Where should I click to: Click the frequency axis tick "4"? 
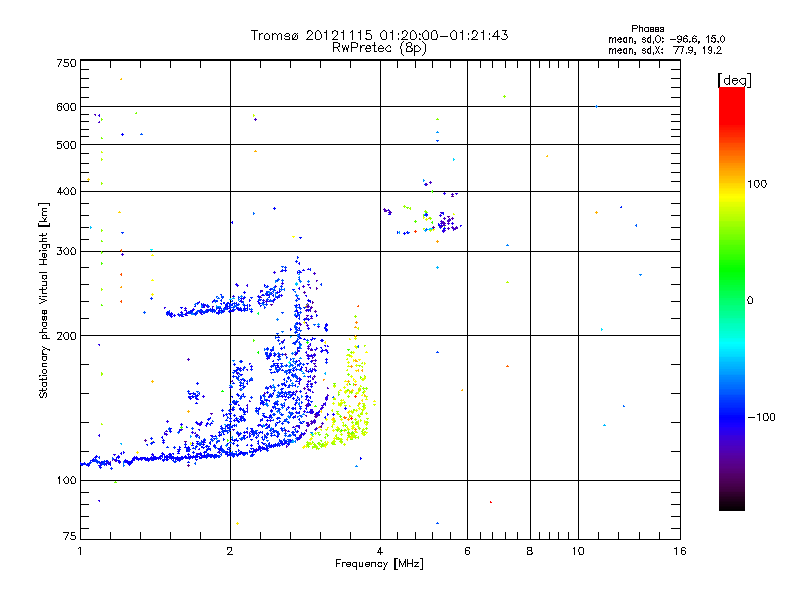point(380,551)
